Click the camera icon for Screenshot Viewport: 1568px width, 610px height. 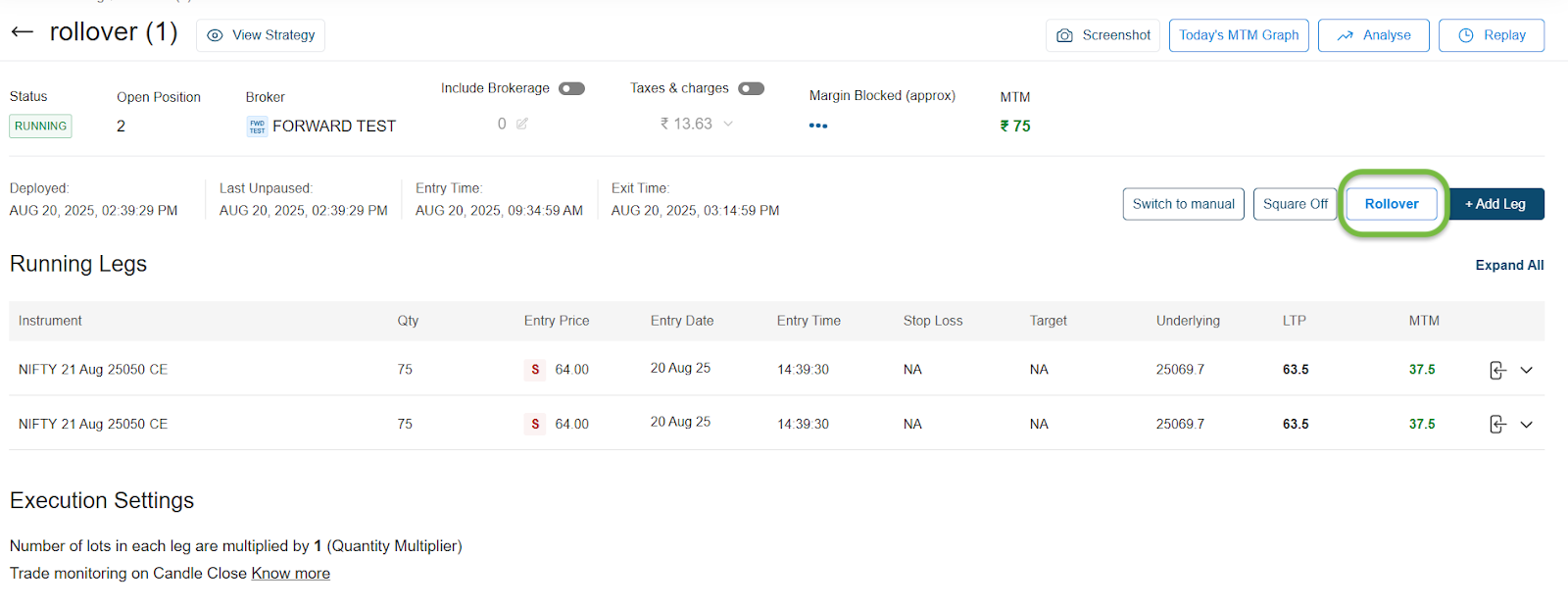1064,35
